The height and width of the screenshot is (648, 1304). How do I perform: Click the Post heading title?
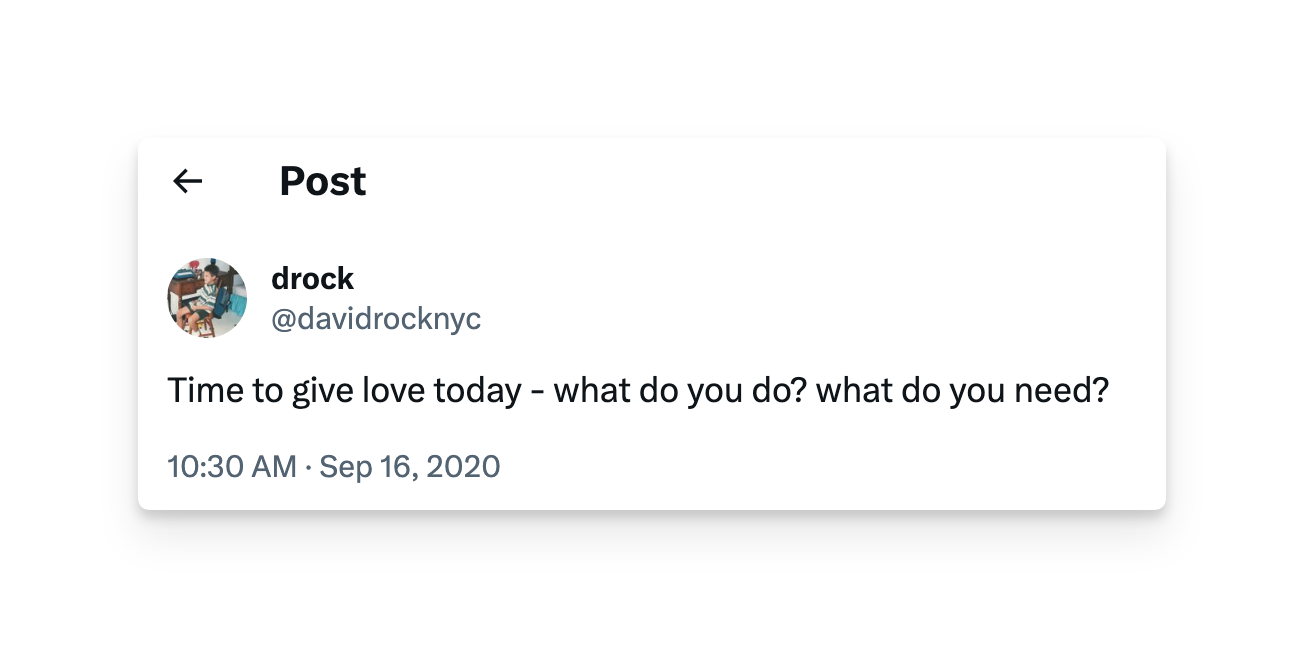(323, 181)
